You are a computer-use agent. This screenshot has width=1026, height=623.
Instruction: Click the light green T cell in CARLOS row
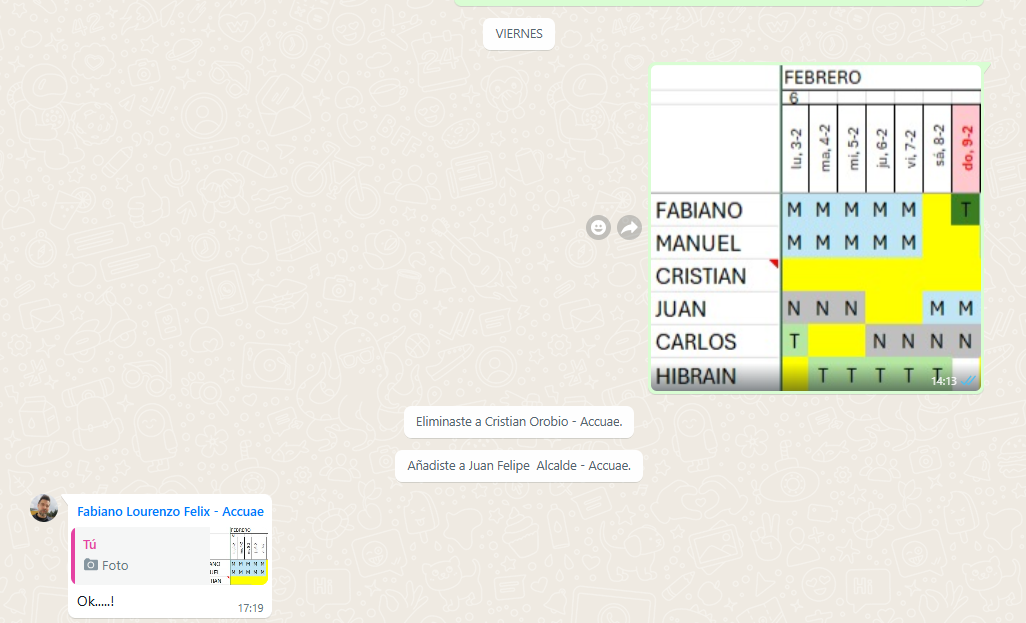coord(794,342)
